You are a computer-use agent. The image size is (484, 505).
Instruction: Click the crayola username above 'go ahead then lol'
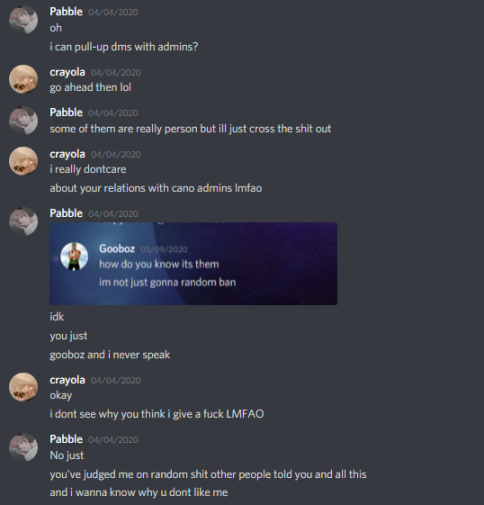click(67, 72)
